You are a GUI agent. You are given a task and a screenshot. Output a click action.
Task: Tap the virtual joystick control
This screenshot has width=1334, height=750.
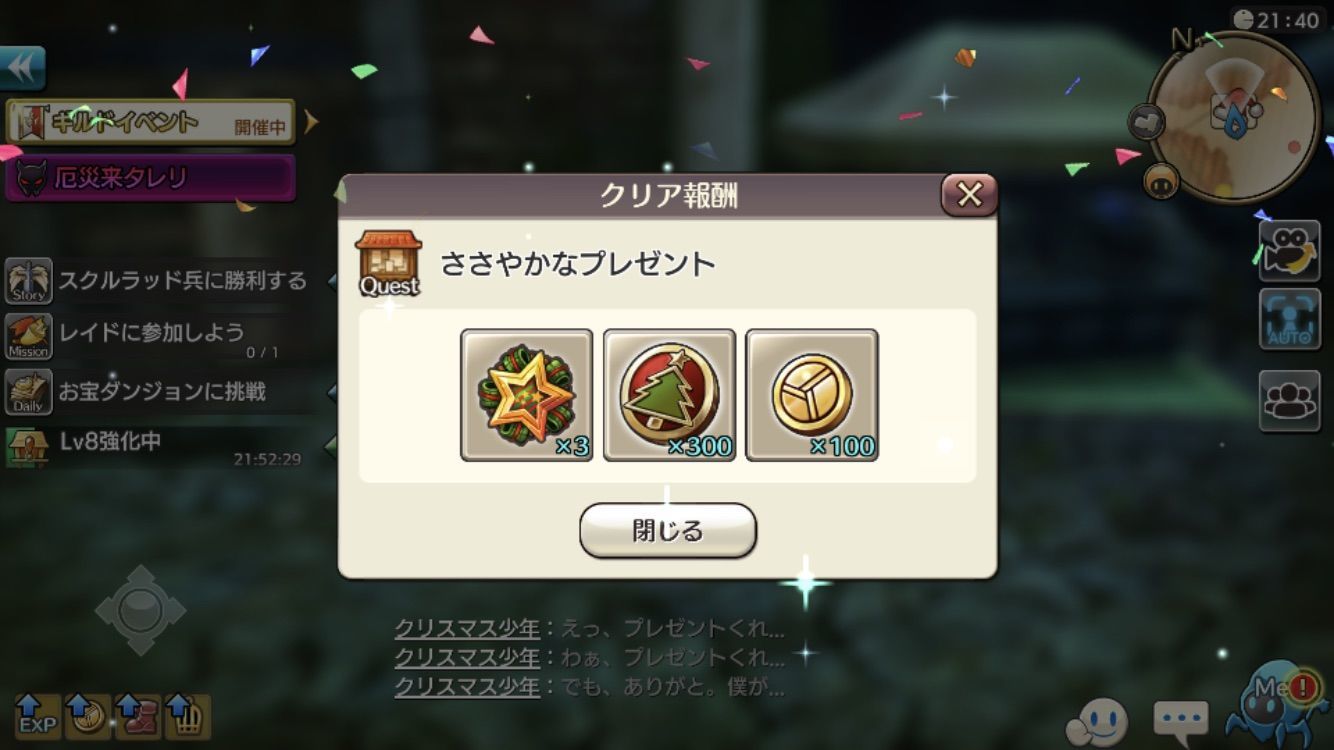140,610
